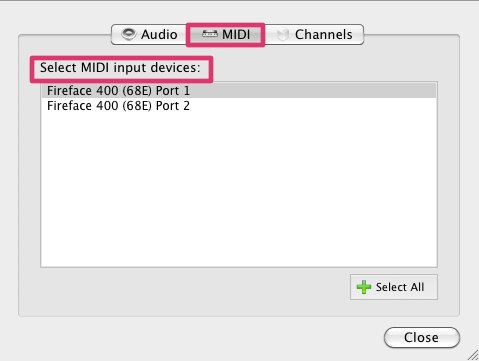Screen dimensions: 479x361
Task: Click the 'Select MIDI input devices:' label
Action: (120, 68)
